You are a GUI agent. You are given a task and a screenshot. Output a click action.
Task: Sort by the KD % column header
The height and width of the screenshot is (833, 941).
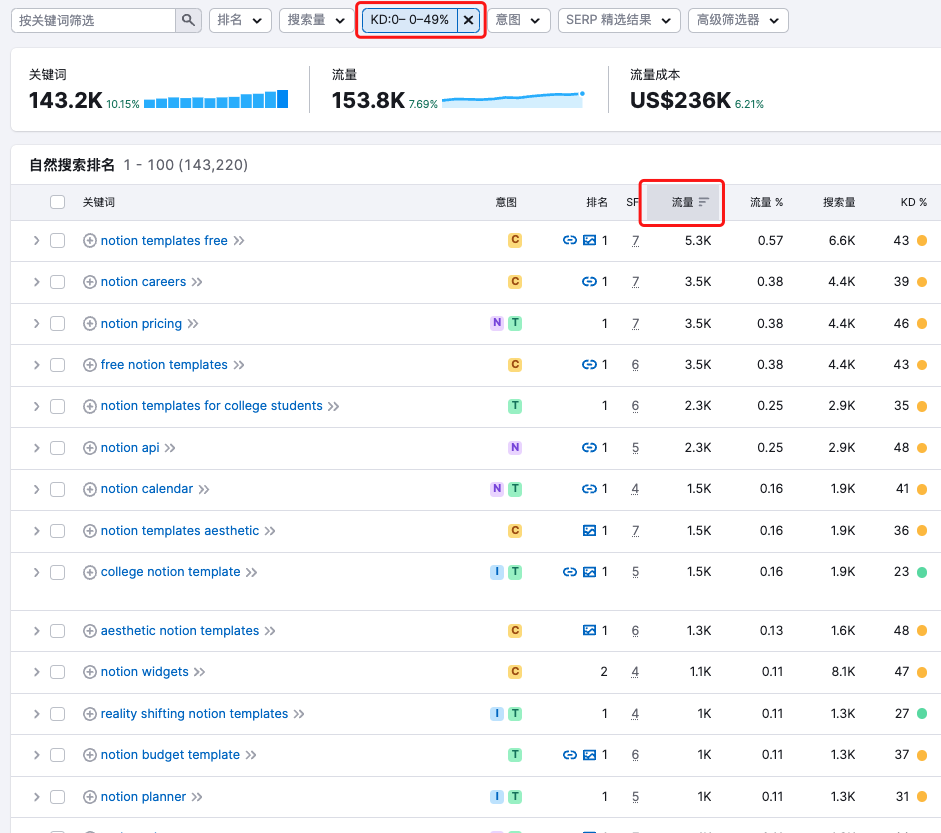click(913, 202)
